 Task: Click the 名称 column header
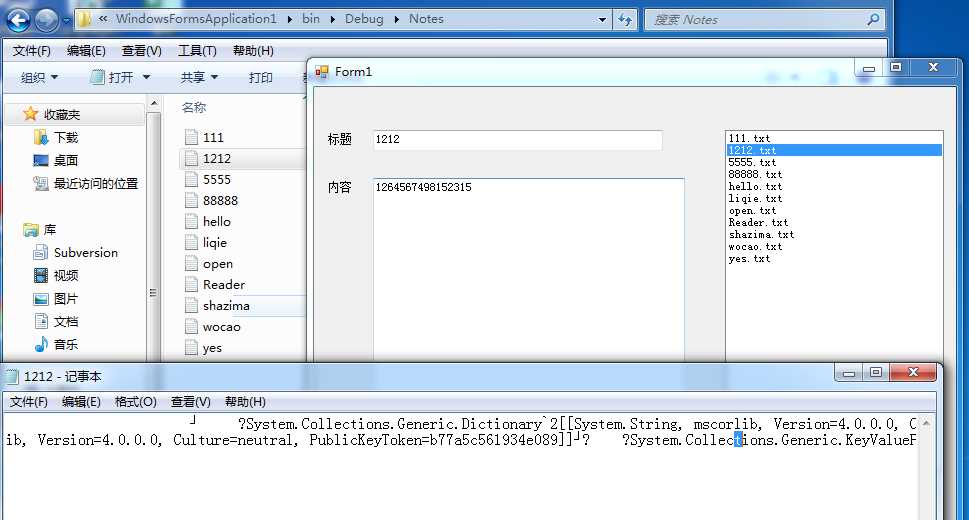coord(193,107)
